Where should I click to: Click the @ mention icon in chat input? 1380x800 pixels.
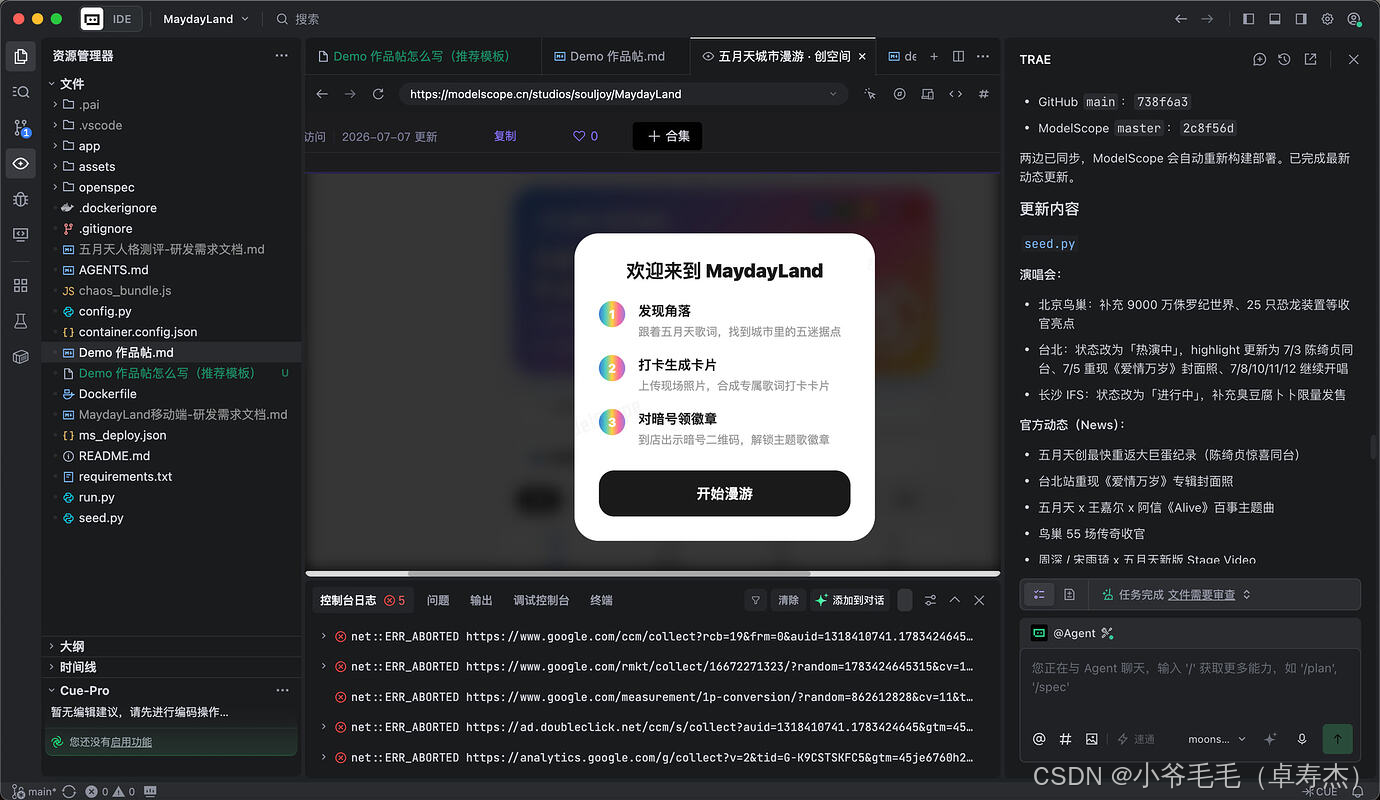pyautogui.click(x=1039, y=739)
